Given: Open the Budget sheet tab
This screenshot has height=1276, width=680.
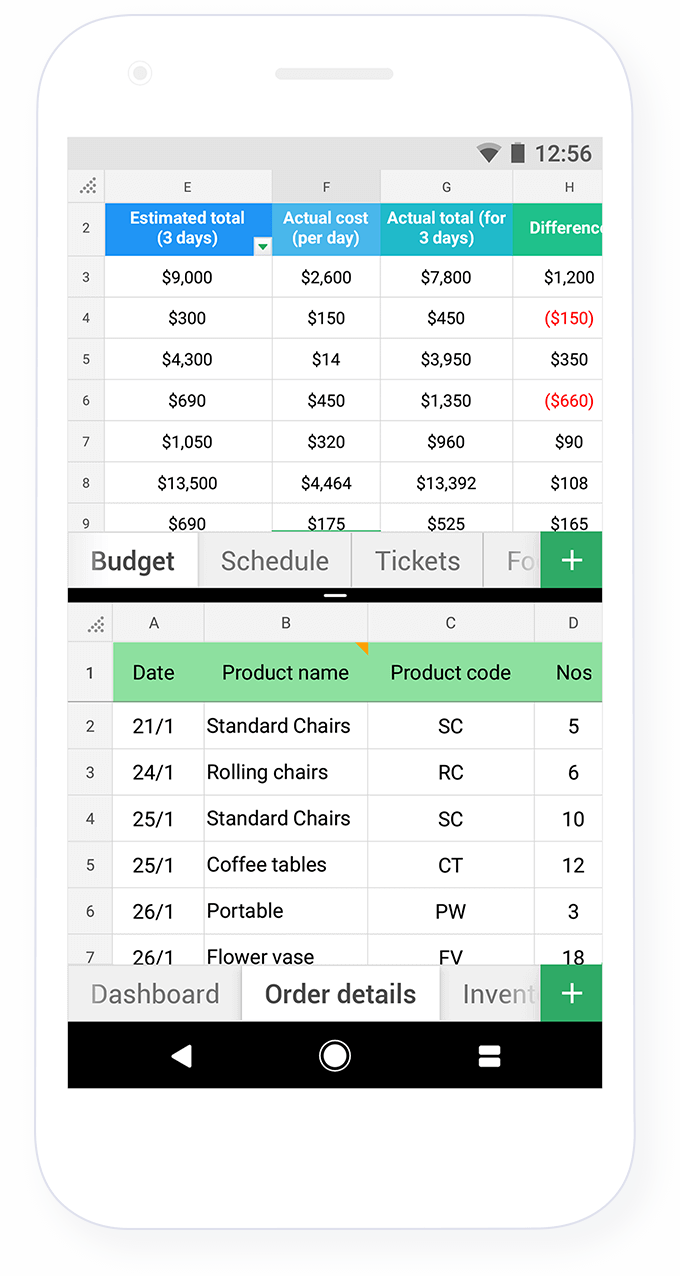Looking at the screenshot, I should [x=131, y=560].
